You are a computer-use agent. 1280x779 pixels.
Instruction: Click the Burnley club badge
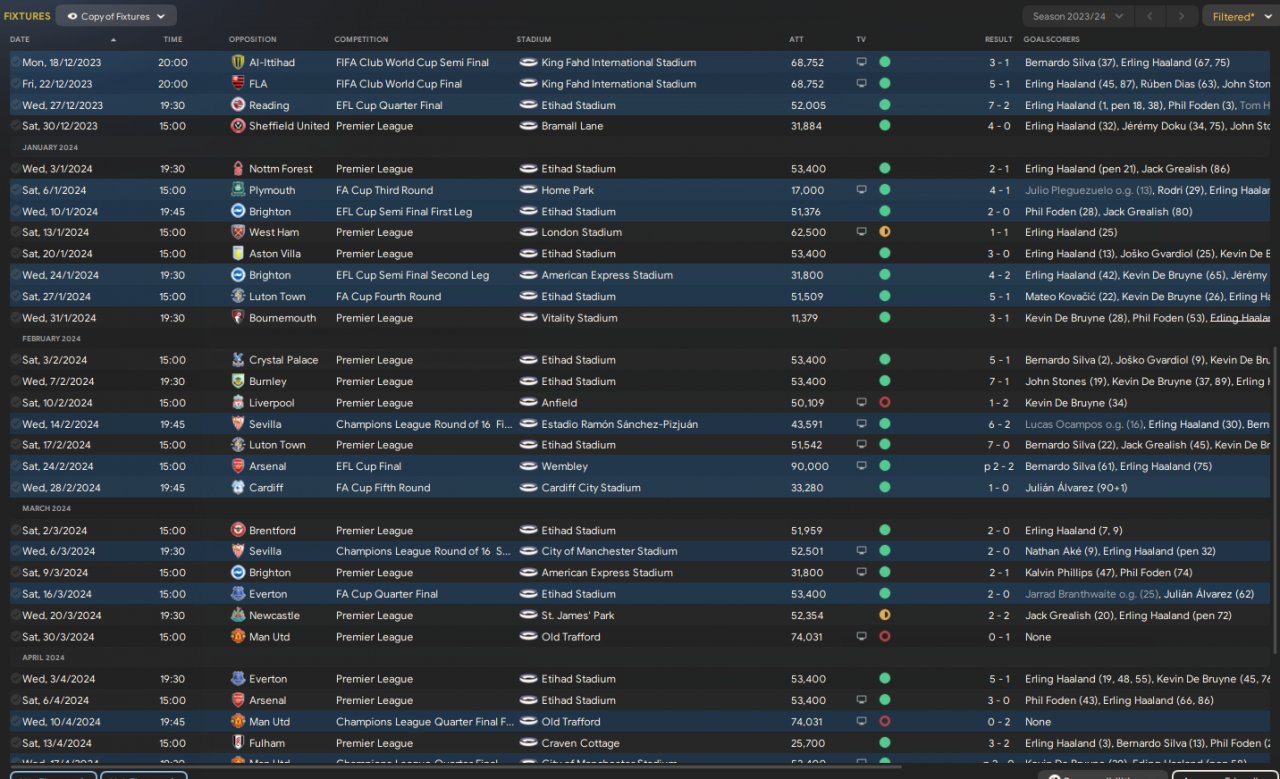click(238, 381)
